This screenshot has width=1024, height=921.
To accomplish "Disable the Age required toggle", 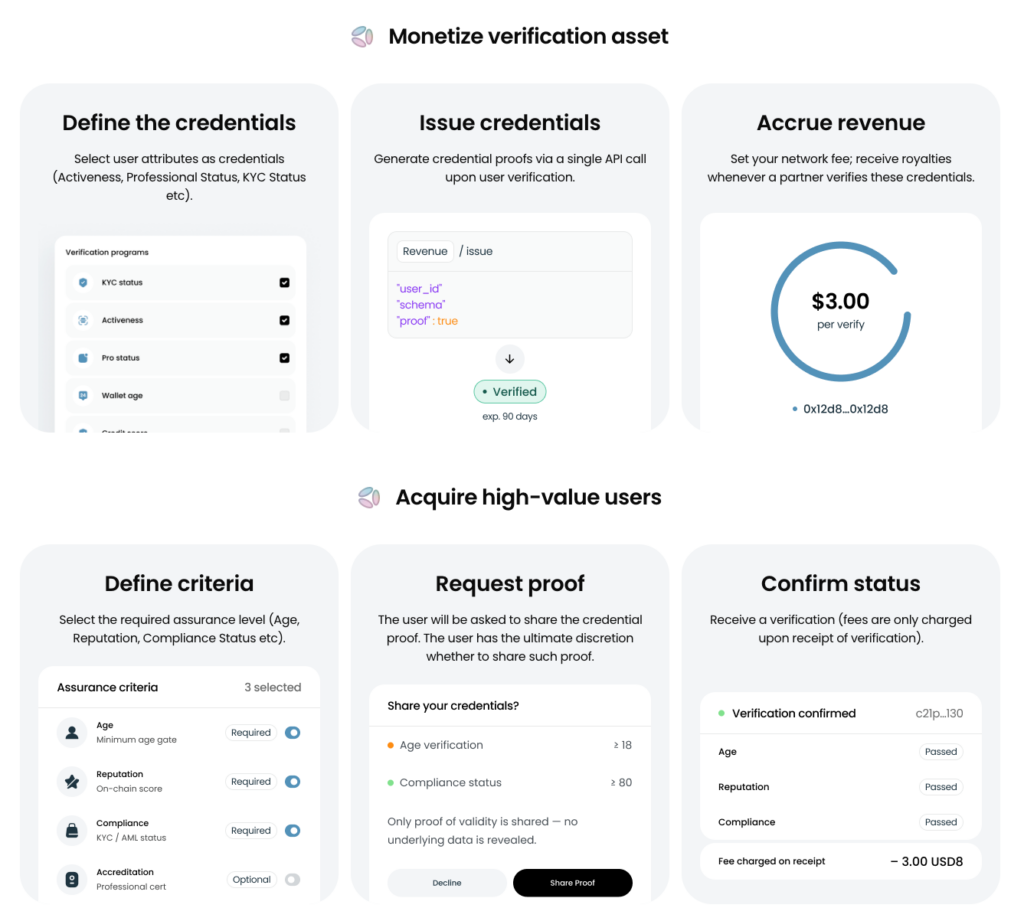I will tap(293, 732).
